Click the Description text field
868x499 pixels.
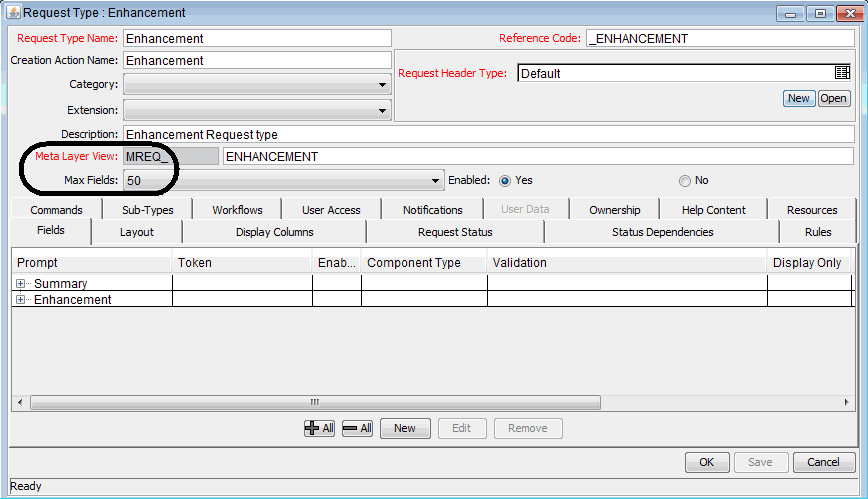[488, 134]
